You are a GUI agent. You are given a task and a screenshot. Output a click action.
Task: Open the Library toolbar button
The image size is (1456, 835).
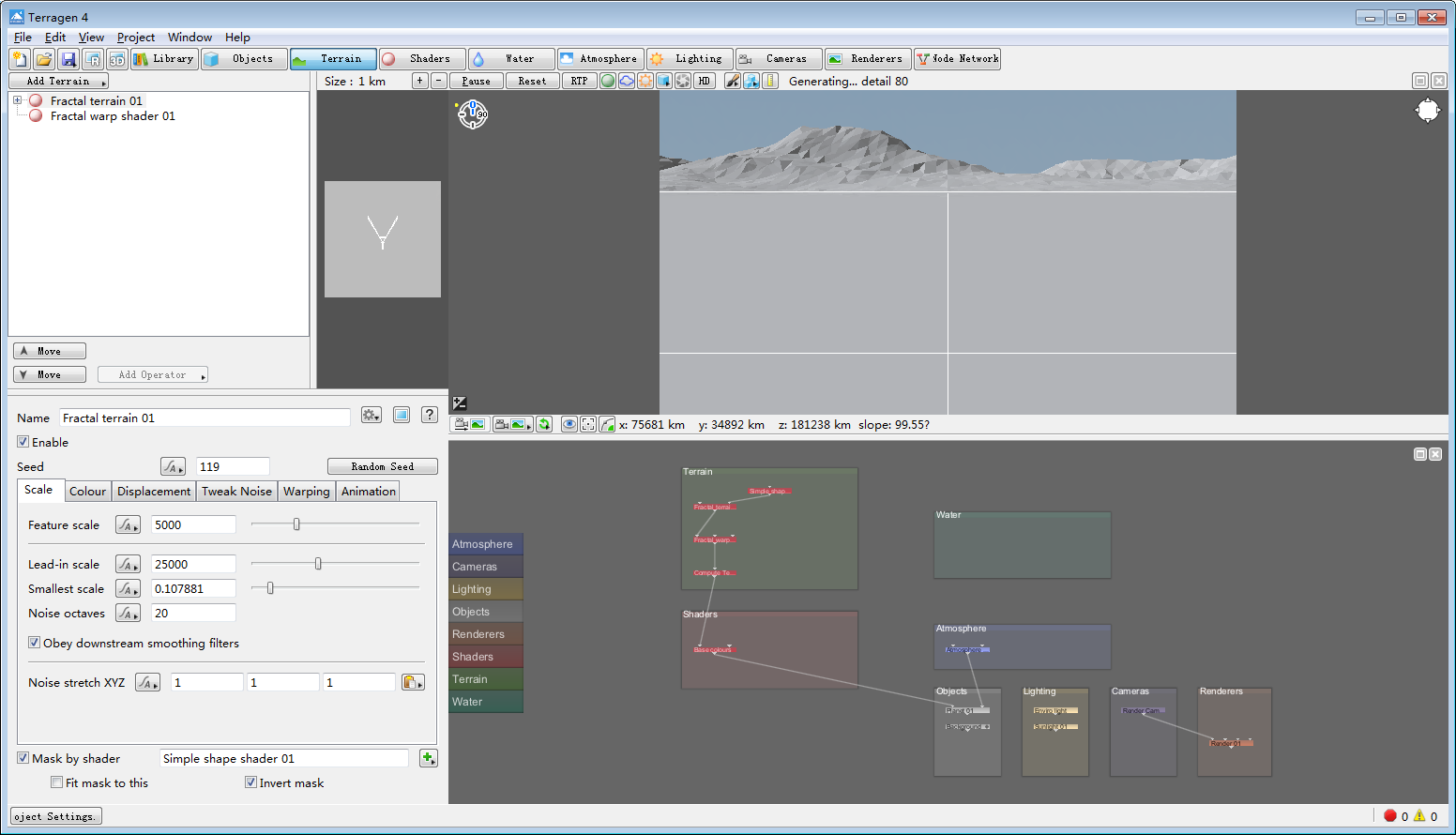tap(163, 59)
